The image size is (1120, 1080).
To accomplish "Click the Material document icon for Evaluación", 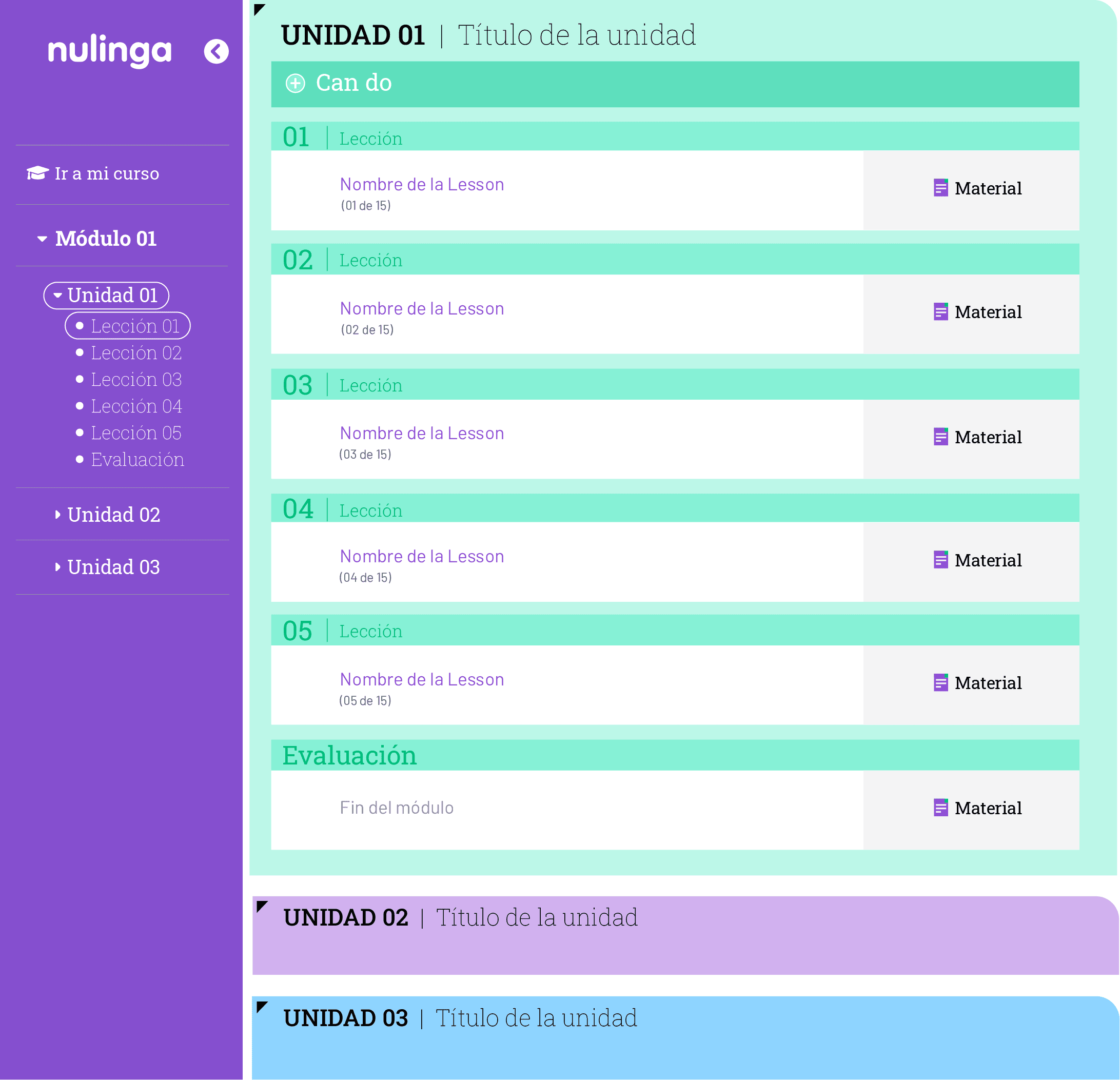I will click(940, 808).
